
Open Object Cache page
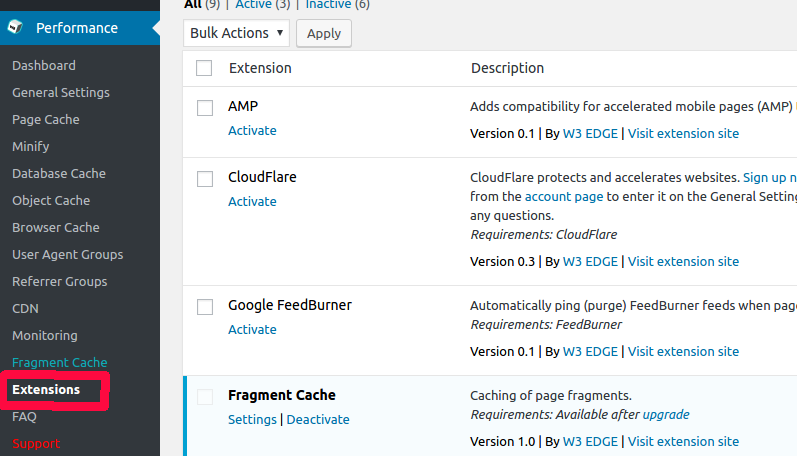tap(51, 200)
